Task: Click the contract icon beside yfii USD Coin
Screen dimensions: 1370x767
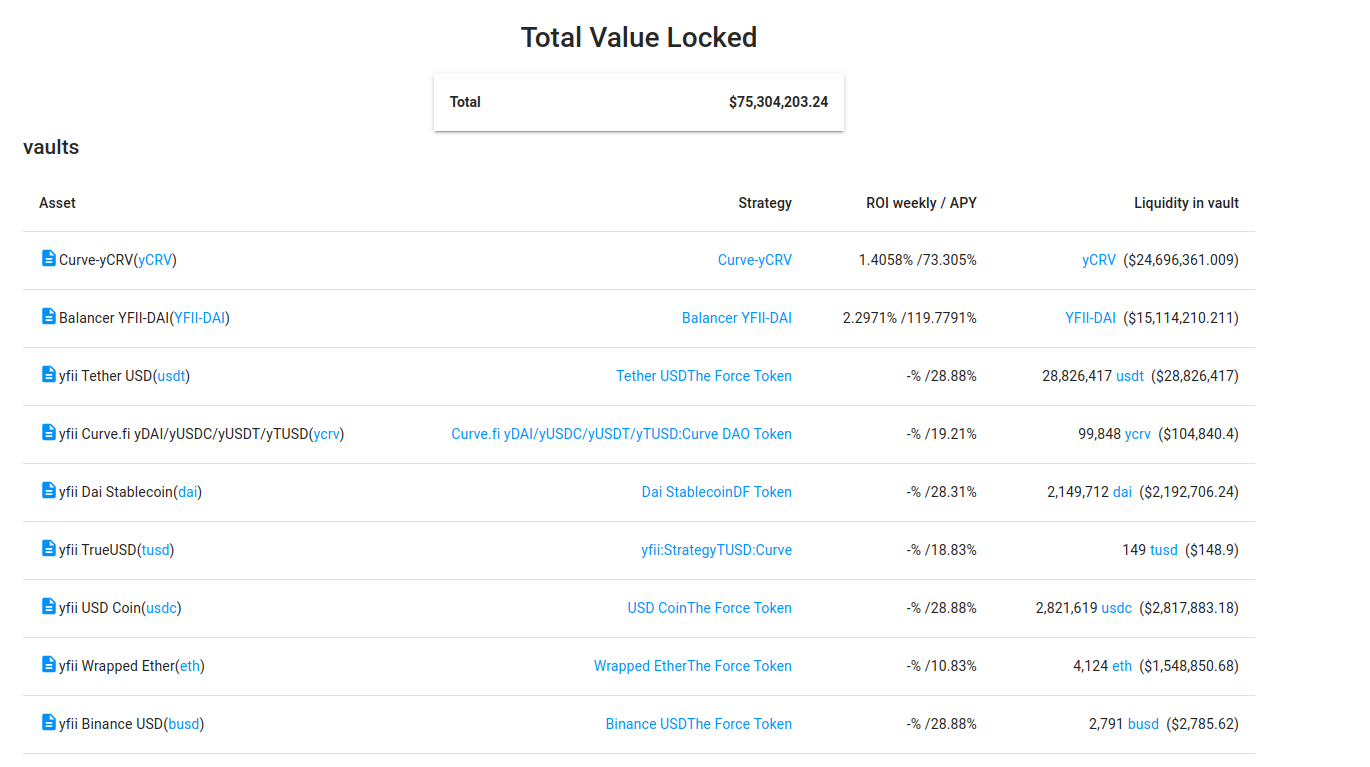Action: 47,607
